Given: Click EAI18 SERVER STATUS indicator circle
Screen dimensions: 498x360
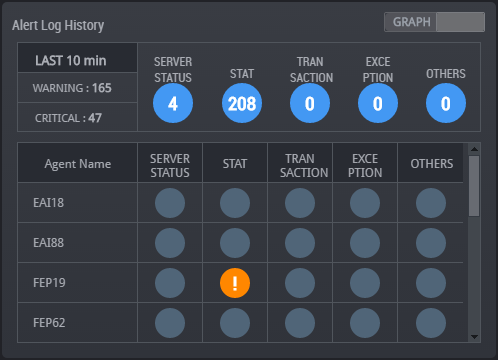Looking at the screenshot, I should [x=170, y=203].
